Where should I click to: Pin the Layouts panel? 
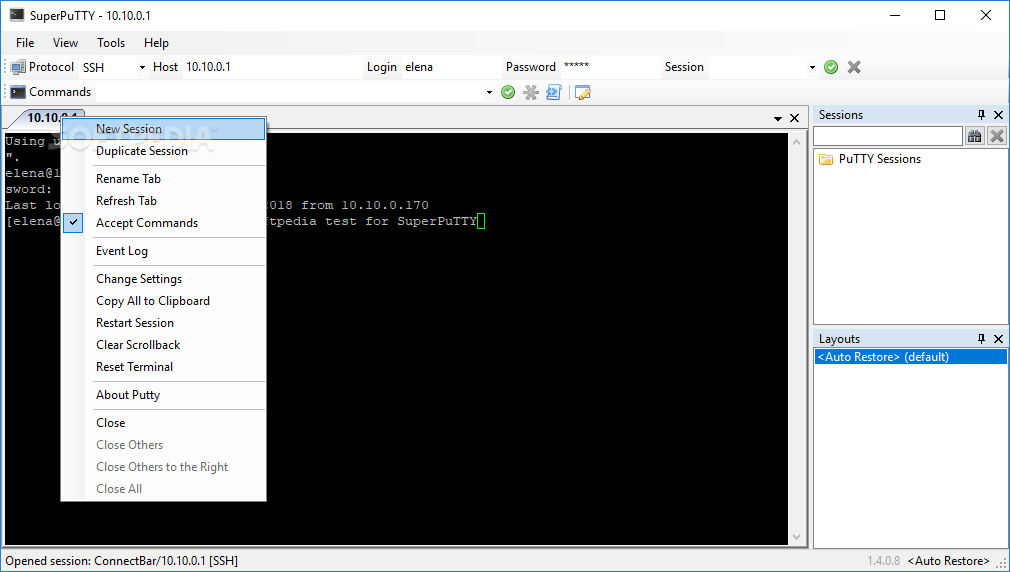(x=981, y=339)
